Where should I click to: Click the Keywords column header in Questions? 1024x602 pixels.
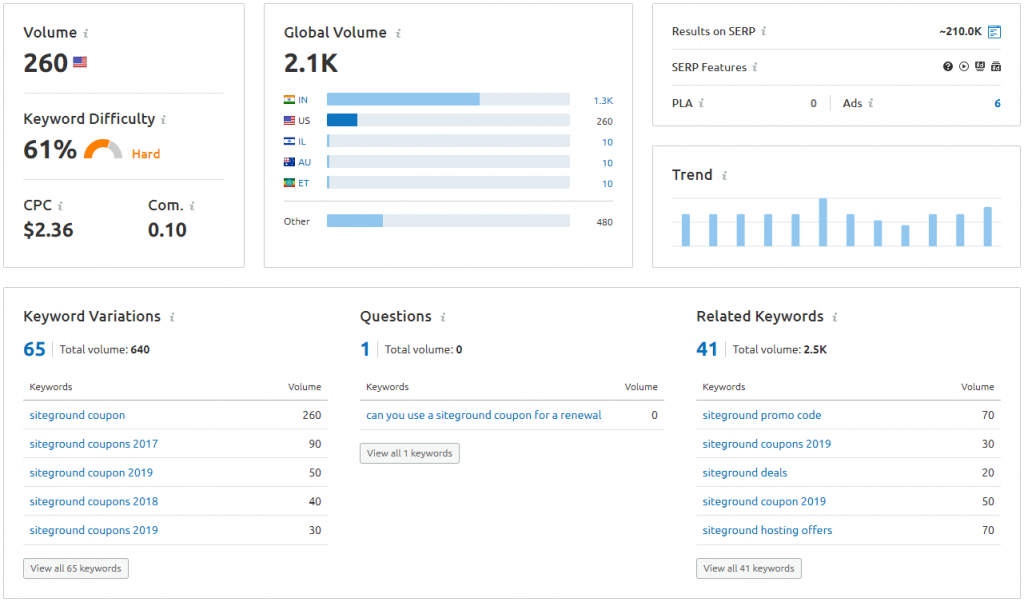click(387, 387)
